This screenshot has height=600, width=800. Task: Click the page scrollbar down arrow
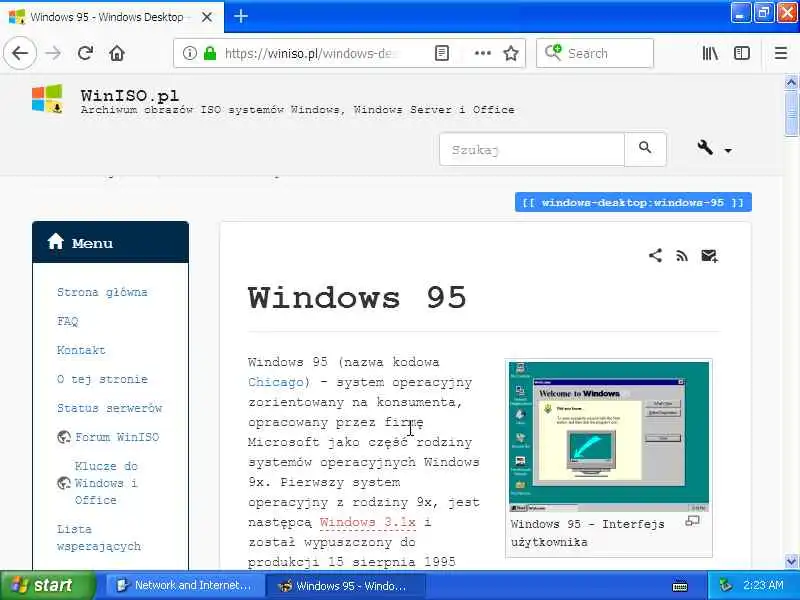pos(791,561)
